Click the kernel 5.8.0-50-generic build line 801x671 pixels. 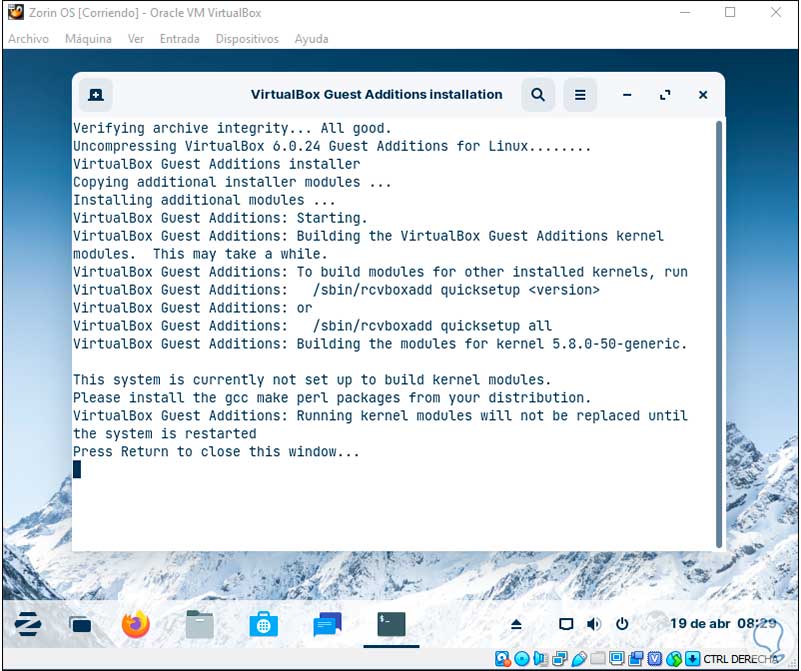click(x=380, y=344)
